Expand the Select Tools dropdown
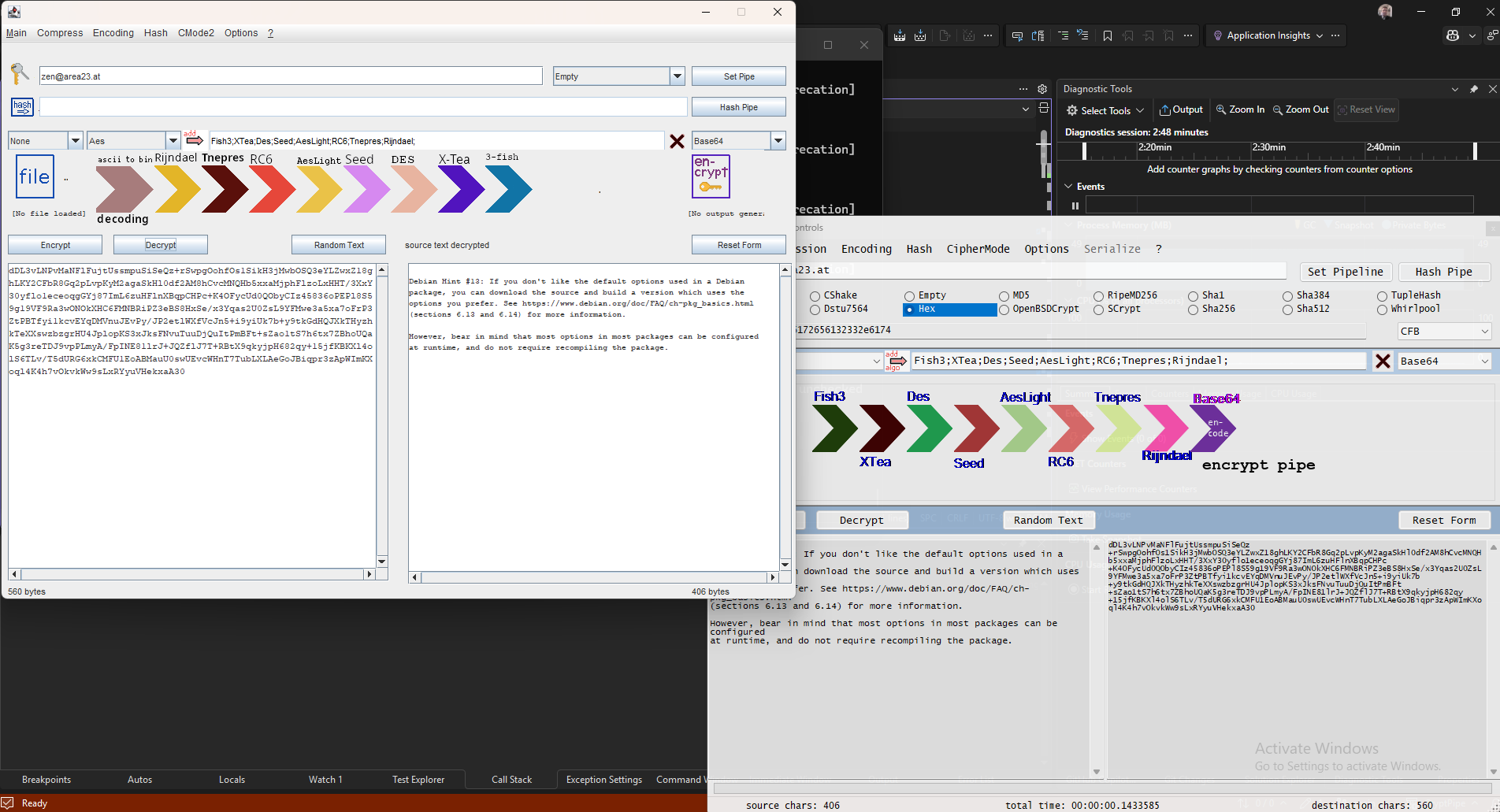 pos(1105,110)
